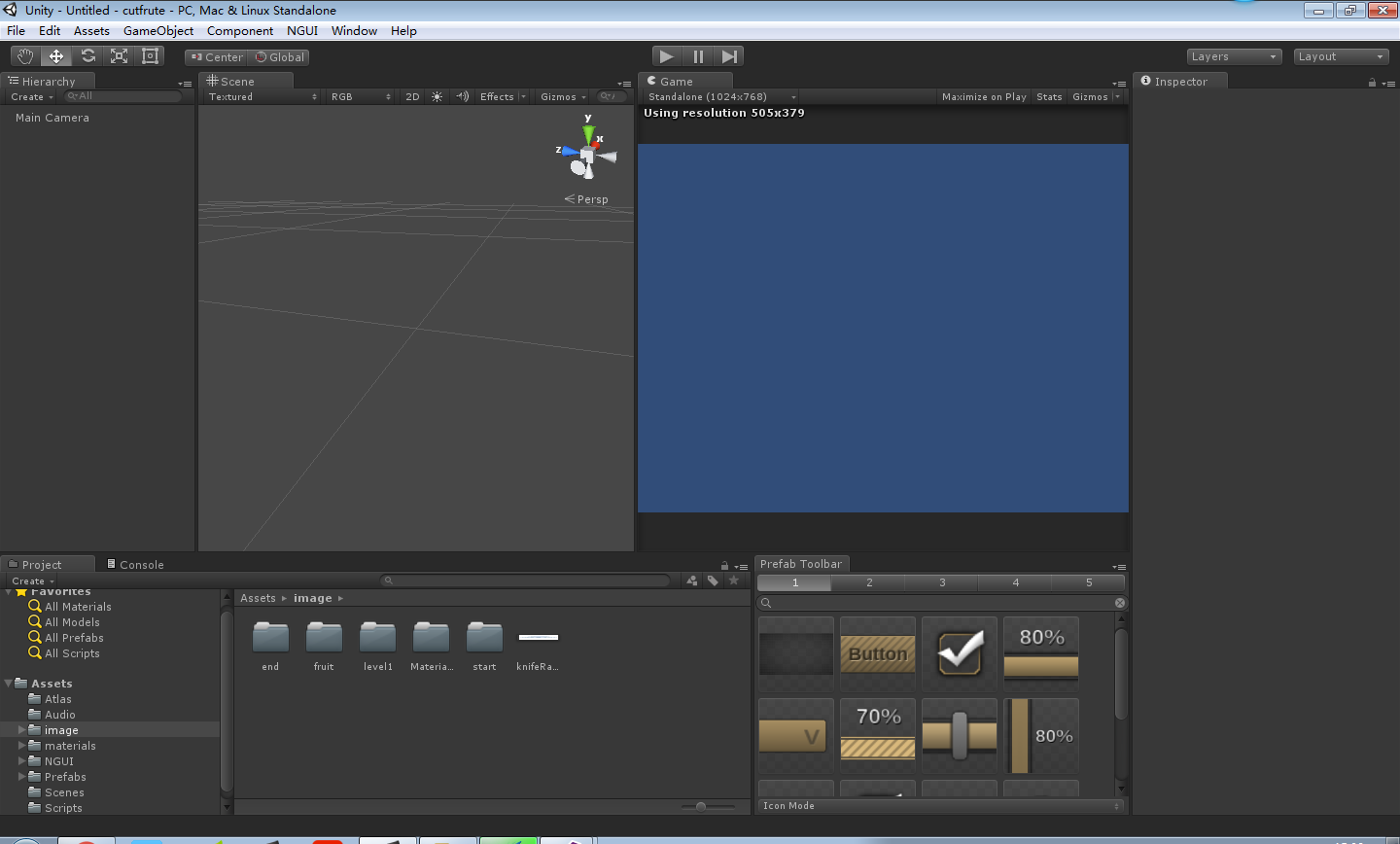Screen dimensions: 1400x844
Task: Select the Scripts folder in tree
Action: pos(63,808)
